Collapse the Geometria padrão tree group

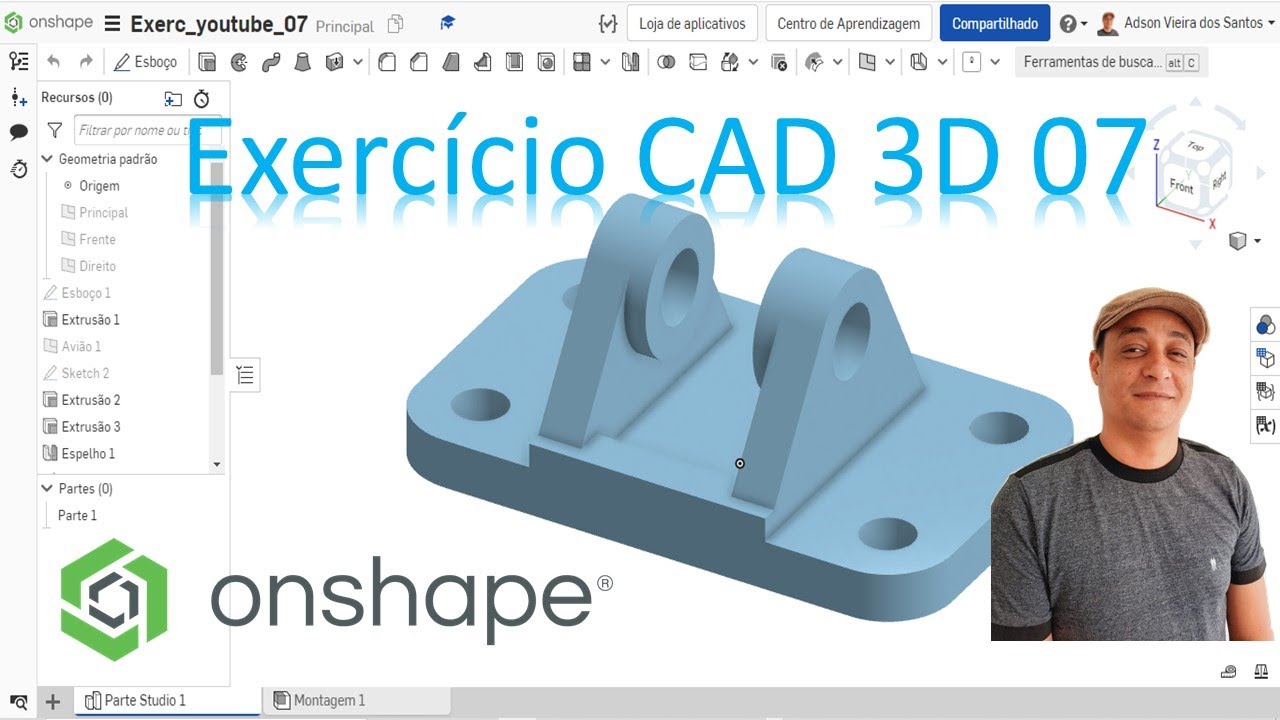[47, 159]
